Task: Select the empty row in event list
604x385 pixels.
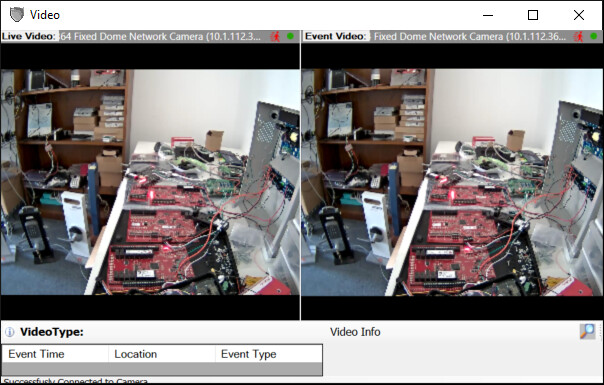Action: 162,368
